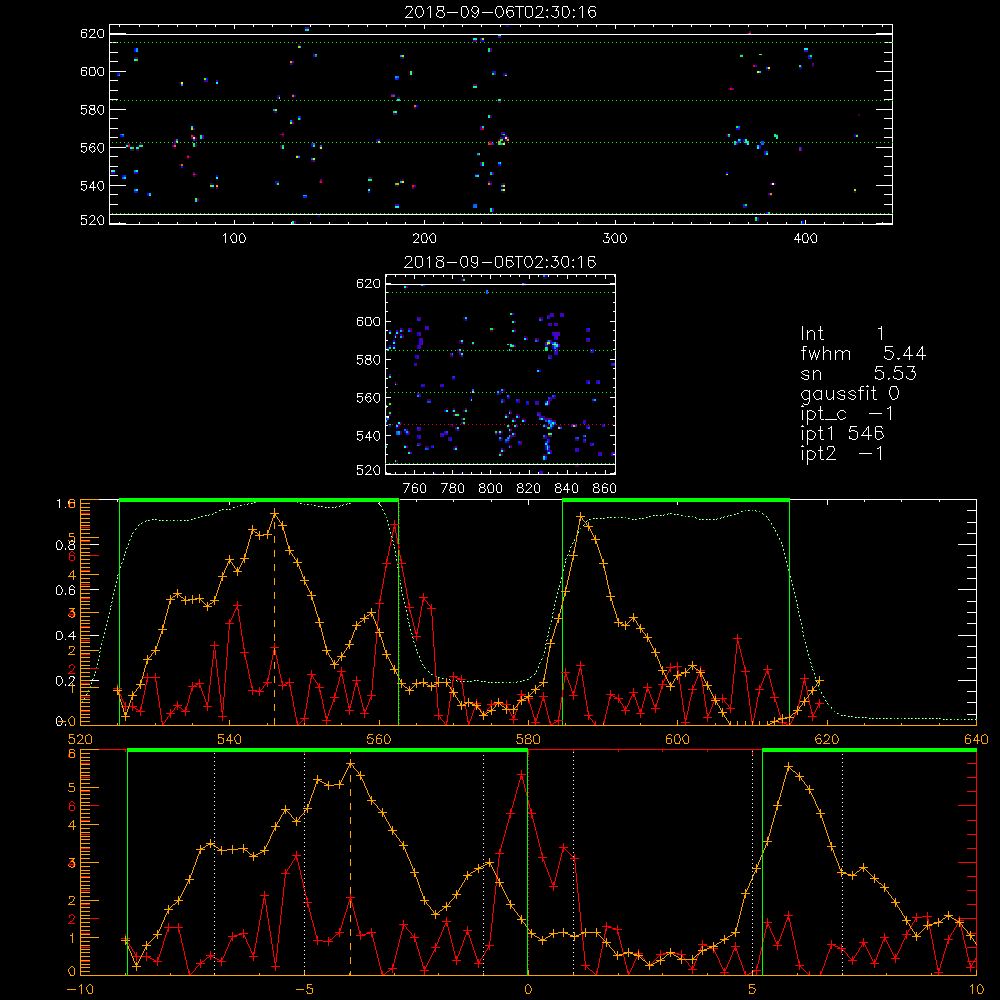Click the 'Int 1' readout
This screenshot has height=1000, width=1000.
pyautogui.click(x=842, y=334)
